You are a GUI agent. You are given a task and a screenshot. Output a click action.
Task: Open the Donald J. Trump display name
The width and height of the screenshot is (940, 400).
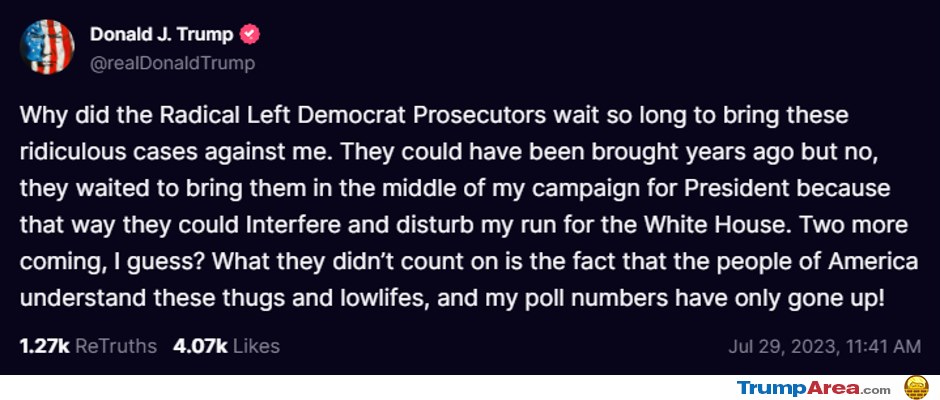(161, 35)
